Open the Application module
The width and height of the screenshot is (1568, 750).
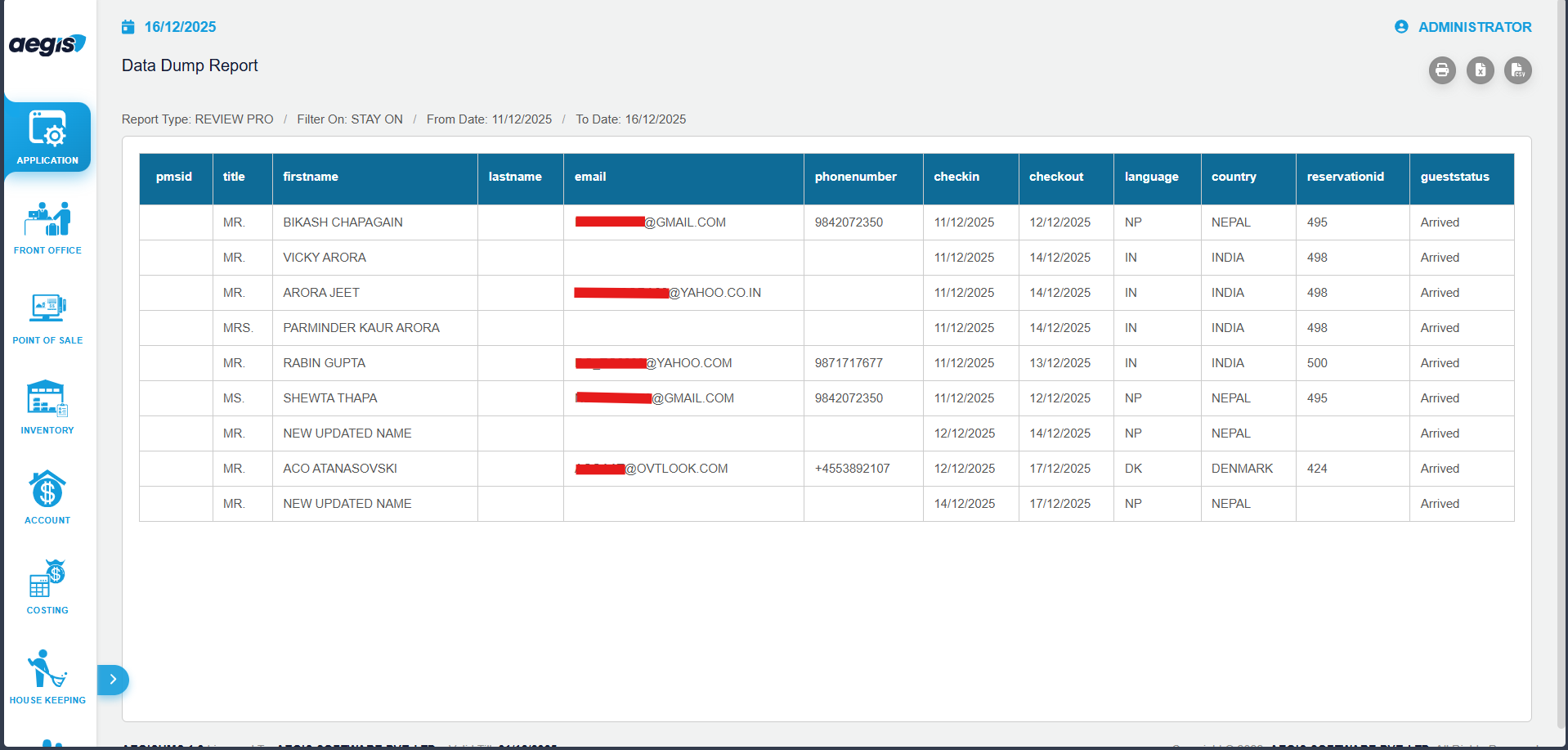click(47, 137)
